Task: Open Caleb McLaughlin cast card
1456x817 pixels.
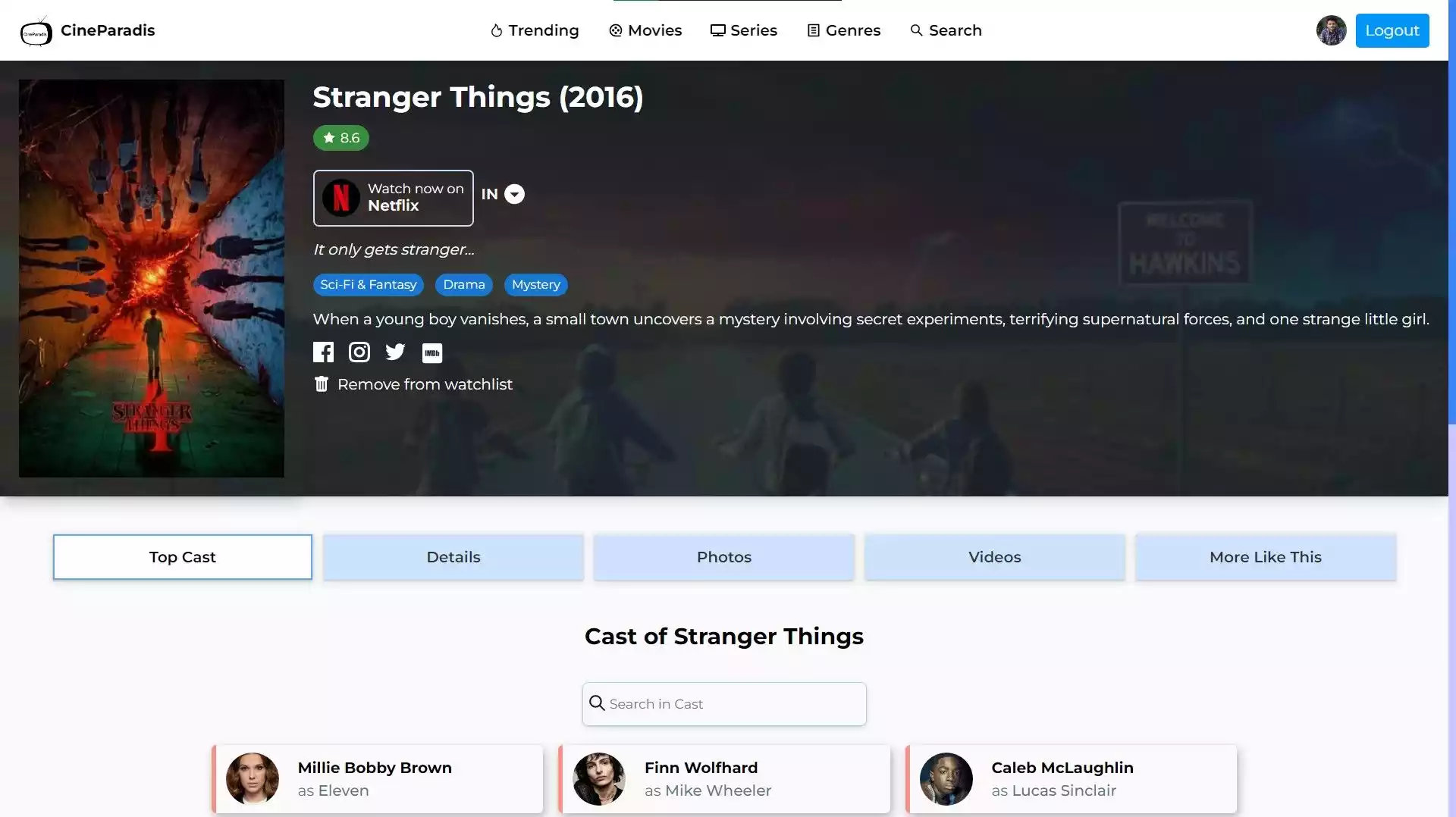Action: (1072, 779)
